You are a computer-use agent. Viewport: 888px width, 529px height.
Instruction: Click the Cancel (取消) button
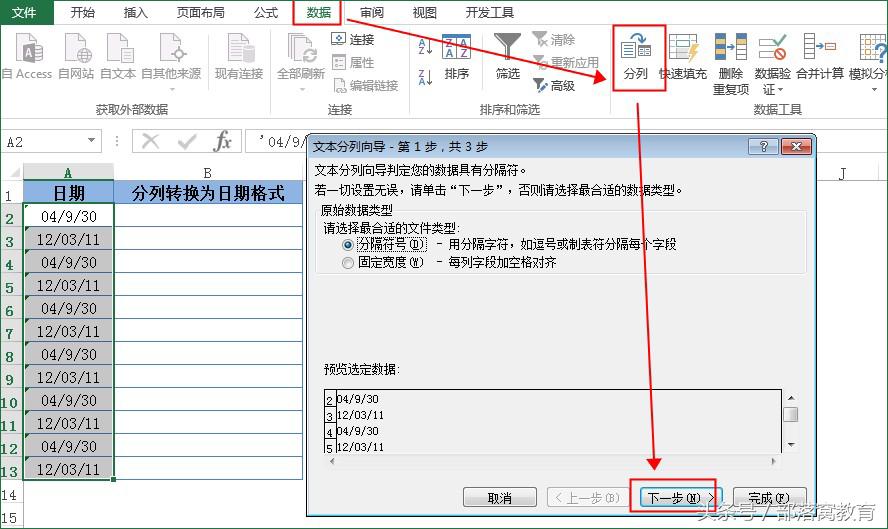click(x=500, y=498)
